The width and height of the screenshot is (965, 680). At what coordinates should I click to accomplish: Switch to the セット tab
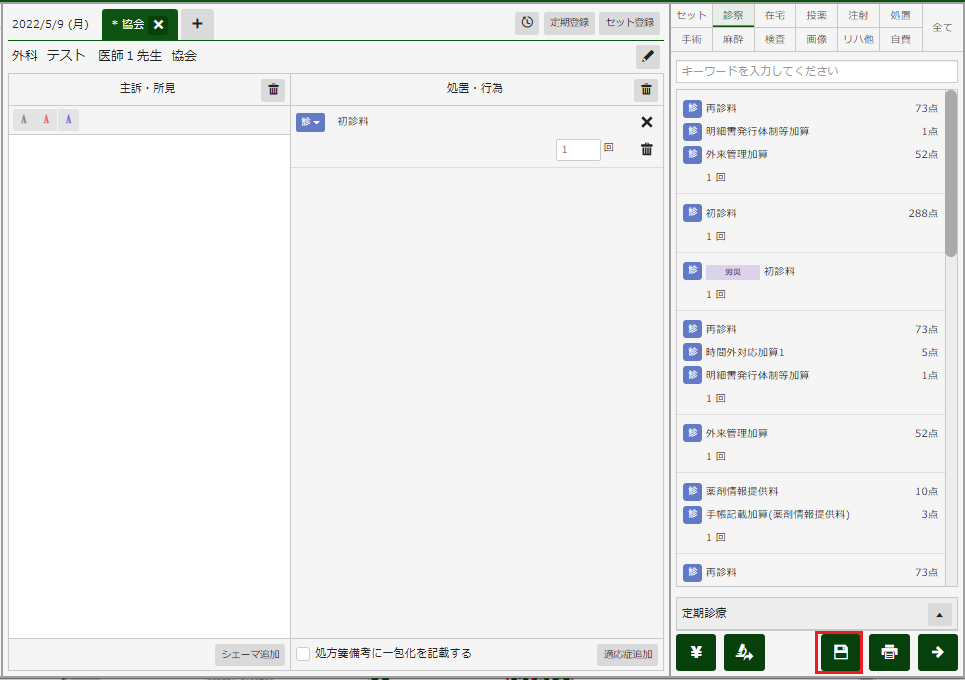pyautogui.click(x=692, y=15)
